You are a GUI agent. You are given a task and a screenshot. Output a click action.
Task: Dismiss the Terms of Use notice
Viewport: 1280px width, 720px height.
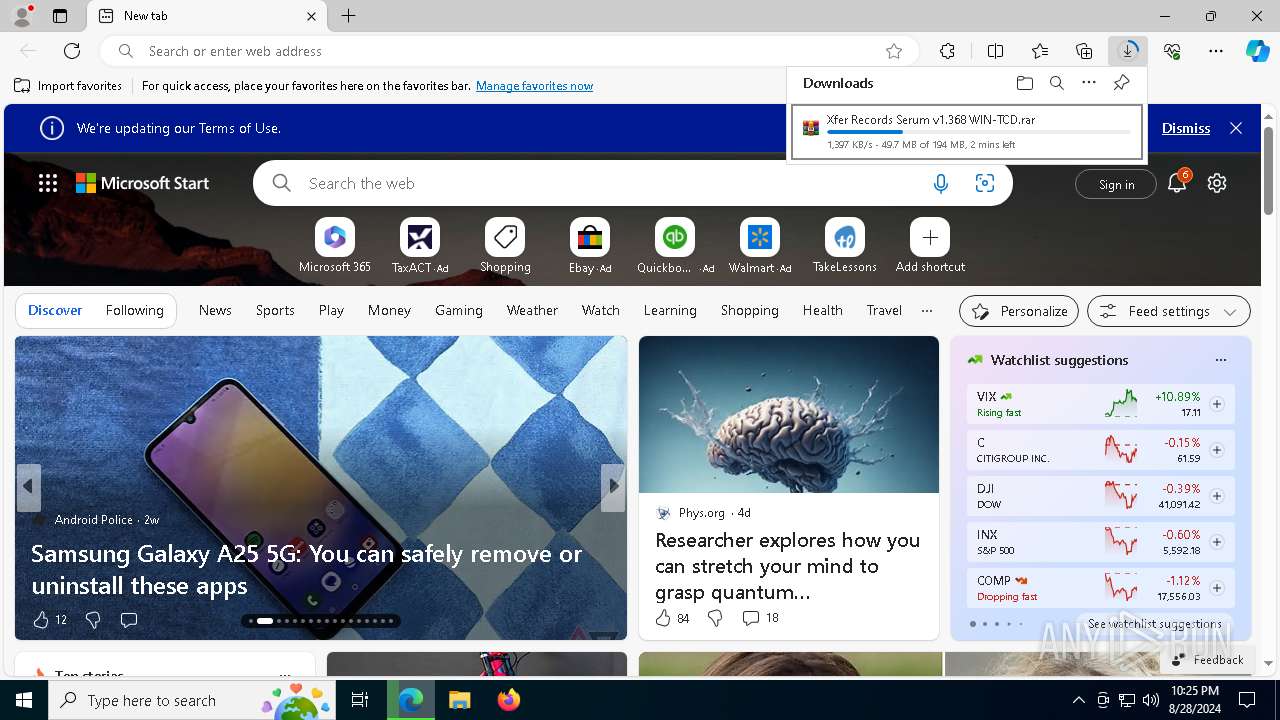[1186, 128]
